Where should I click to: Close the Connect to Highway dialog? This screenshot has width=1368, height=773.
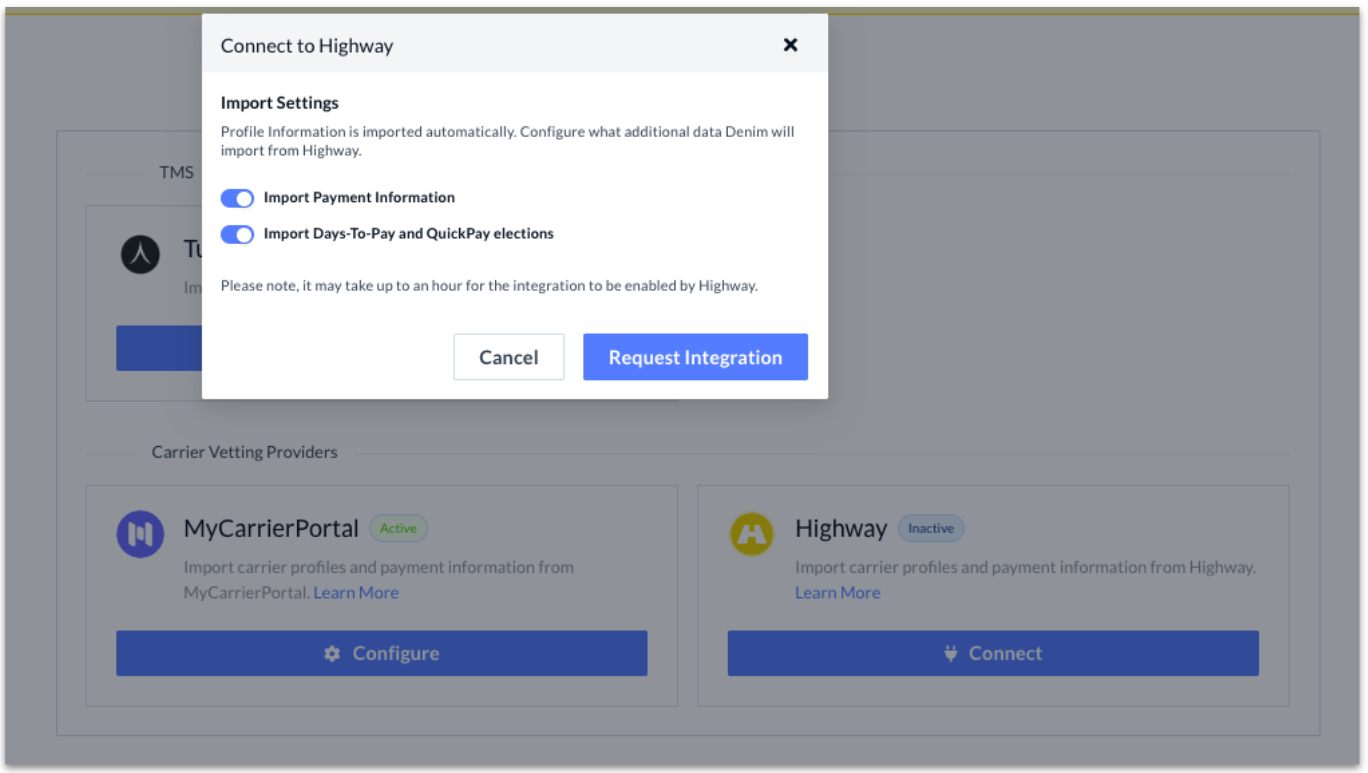(x=790, y=45)
